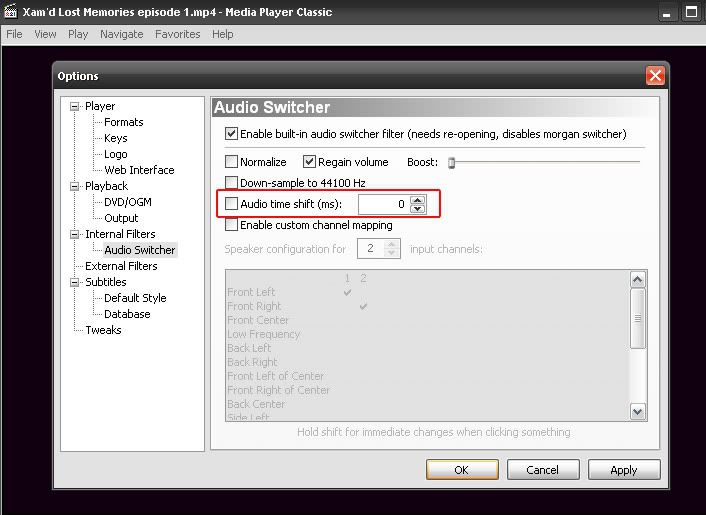
Task: Uncheck the Regain volume option
Action: (310, 162)
